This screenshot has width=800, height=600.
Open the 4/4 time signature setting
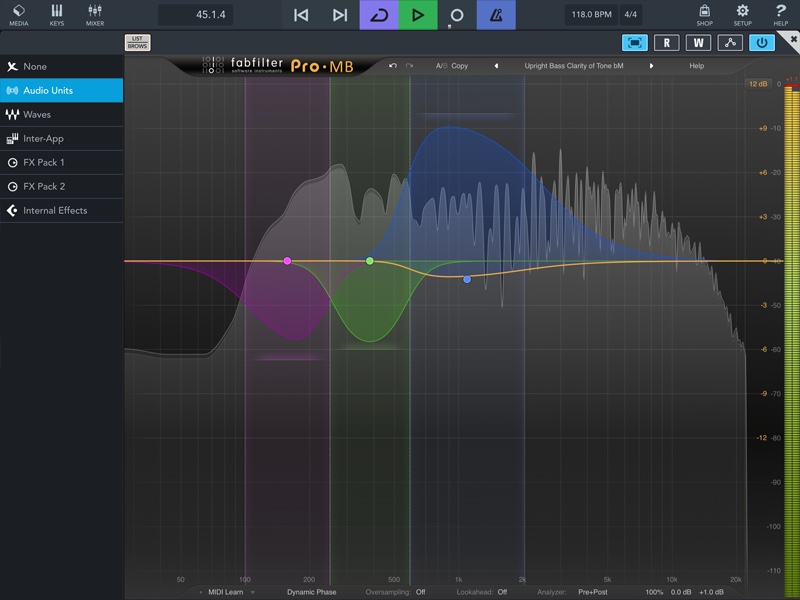631,15
